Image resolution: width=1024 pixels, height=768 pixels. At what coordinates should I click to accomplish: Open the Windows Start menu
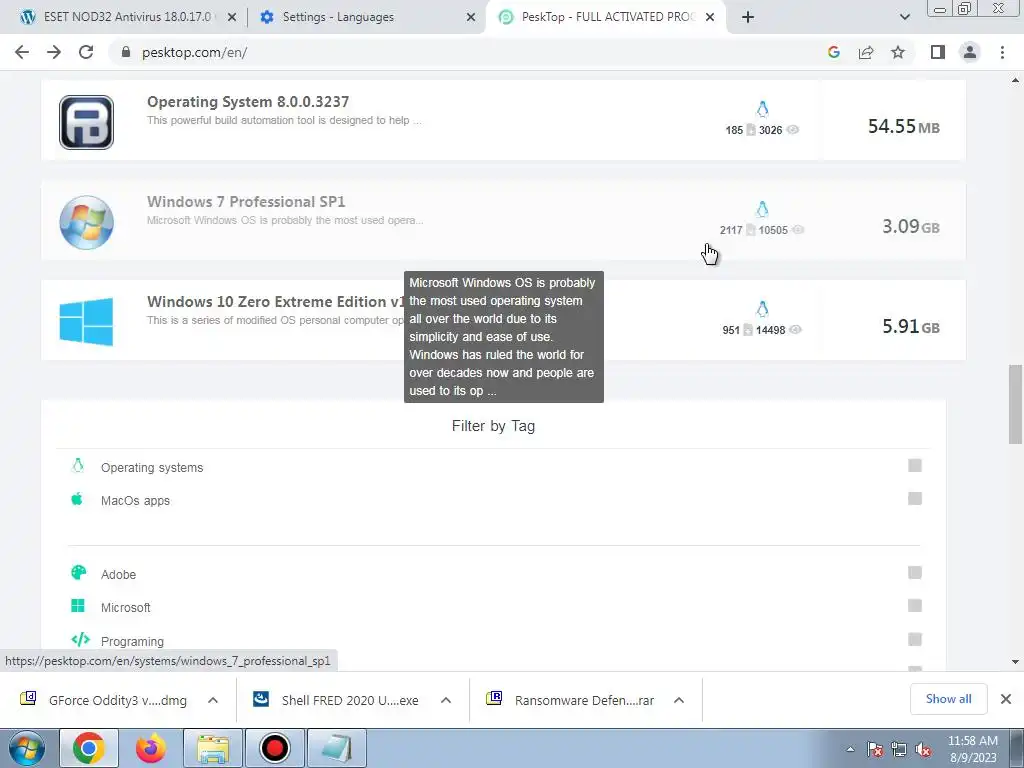point(27,748)
